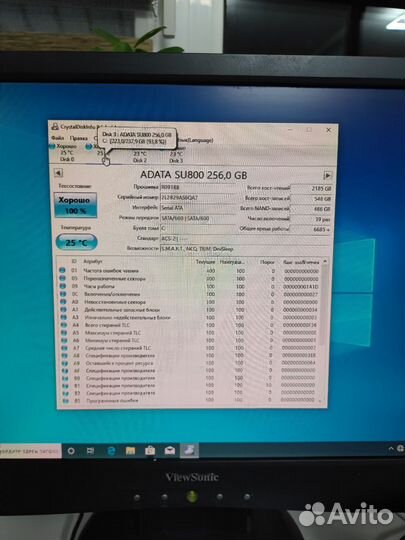Select the status circle of attribute A4

point(64,325)
